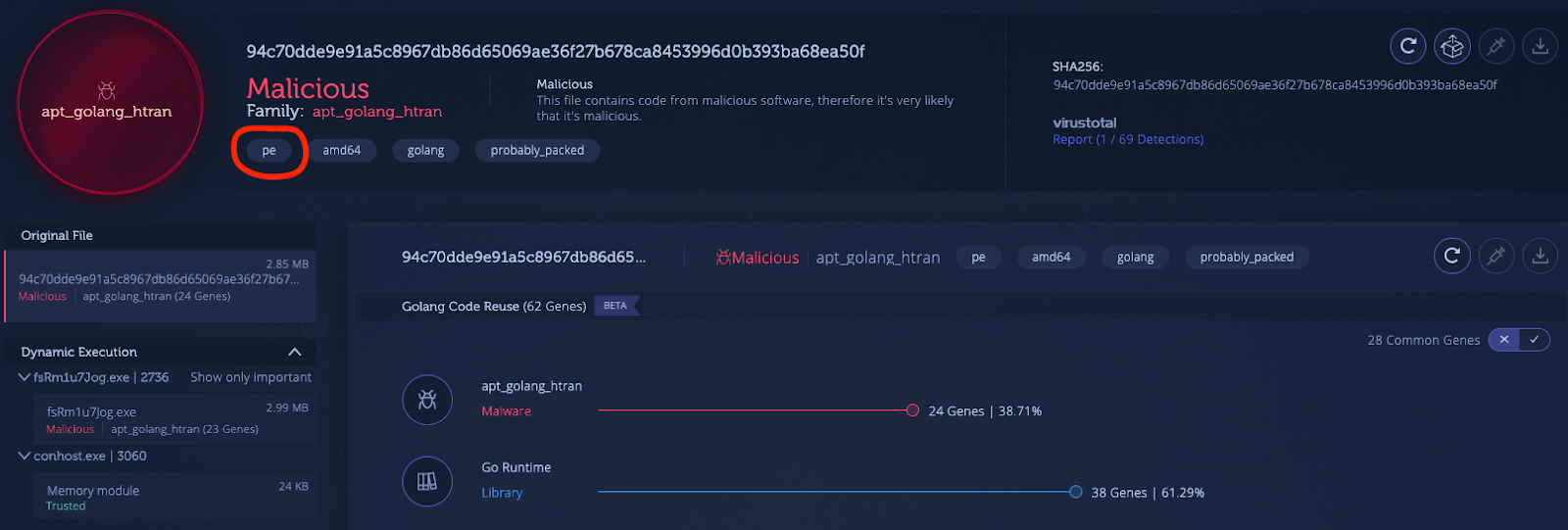Screen dimensions: 1568x530
Task: Click the red apt_golang_htran verdict circle
Action: click(109, 102)
